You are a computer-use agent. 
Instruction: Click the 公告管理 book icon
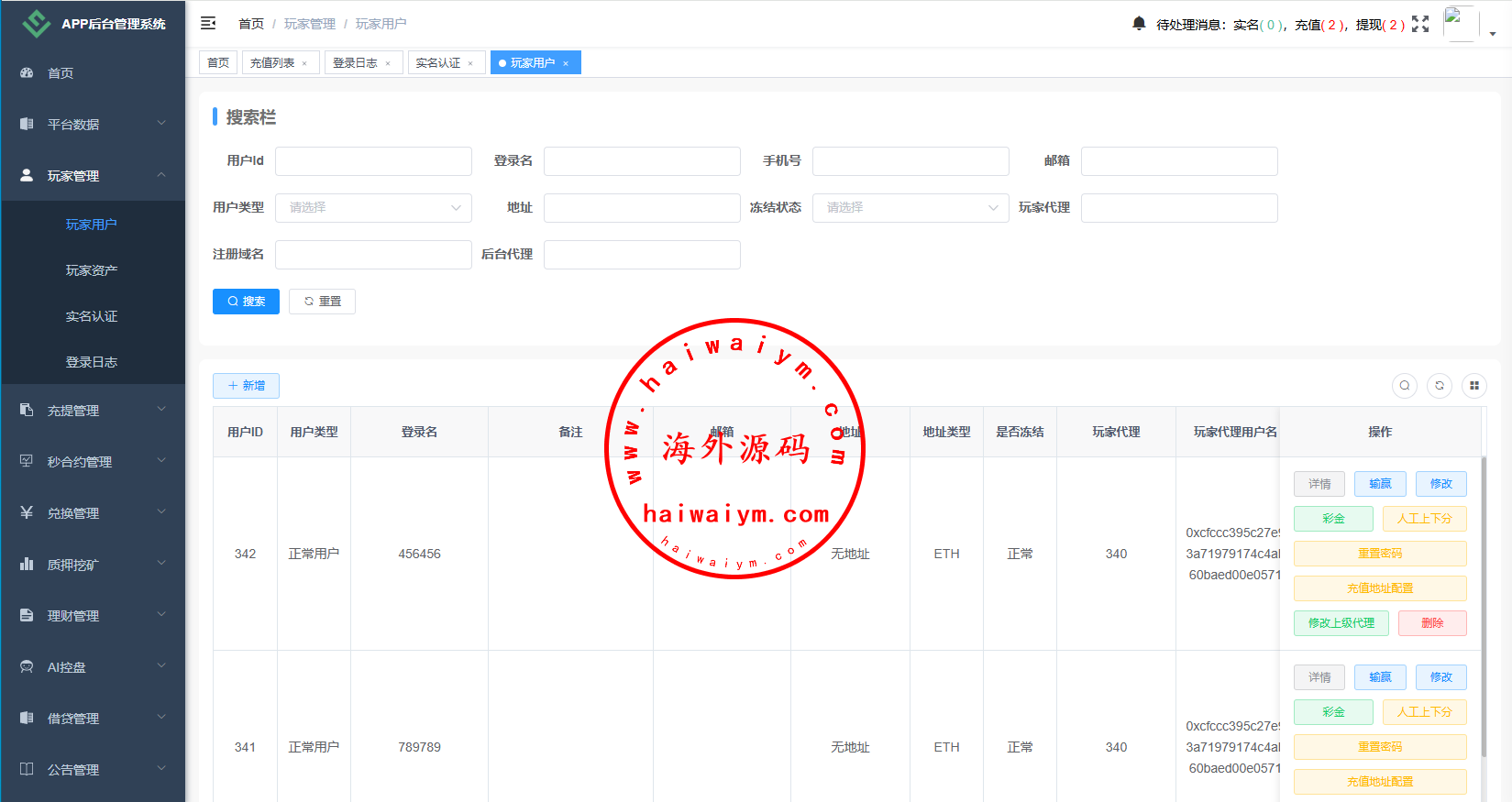(27, 769)
